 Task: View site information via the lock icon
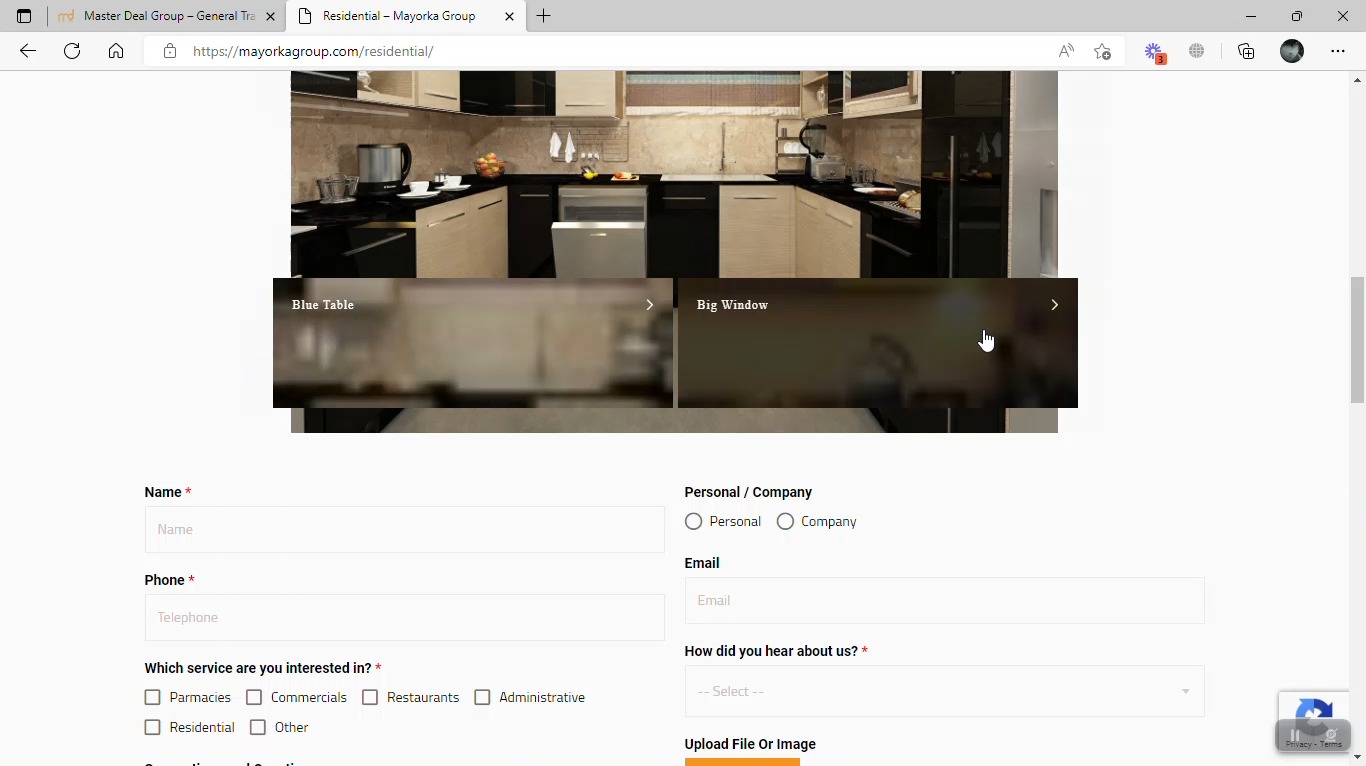click(x=170, y=51)
